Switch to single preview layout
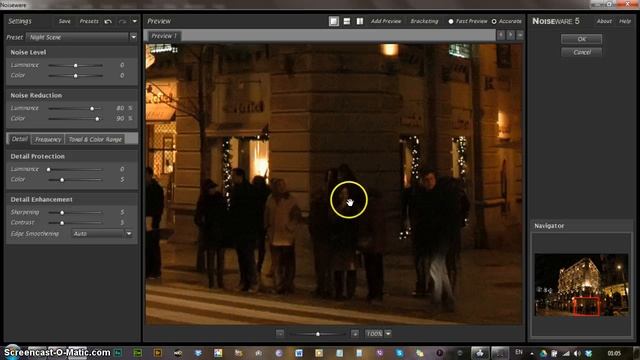Viewport: 640px width, 360px height. click(333, 21)
